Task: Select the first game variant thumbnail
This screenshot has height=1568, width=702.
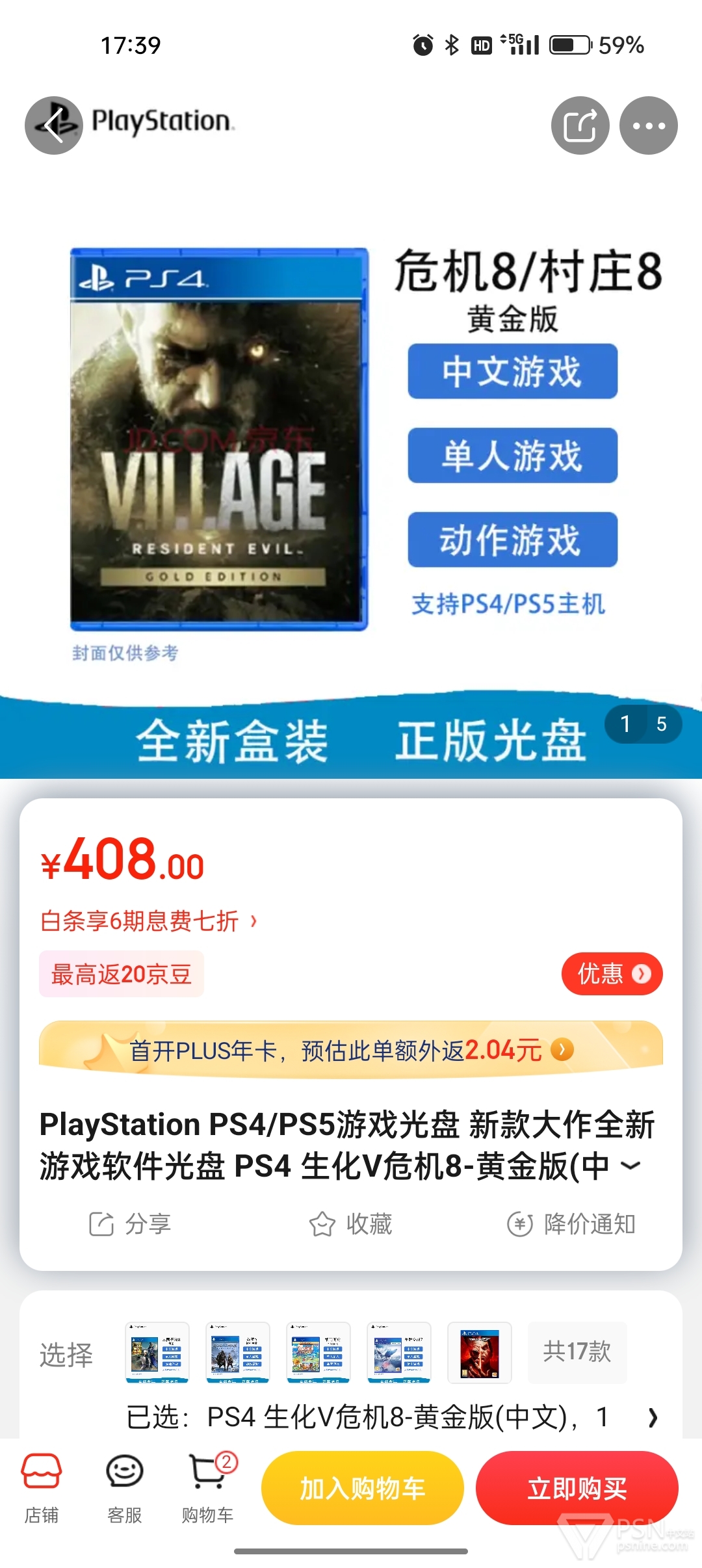Action: pyautogui.click(x=157, y=1353)
